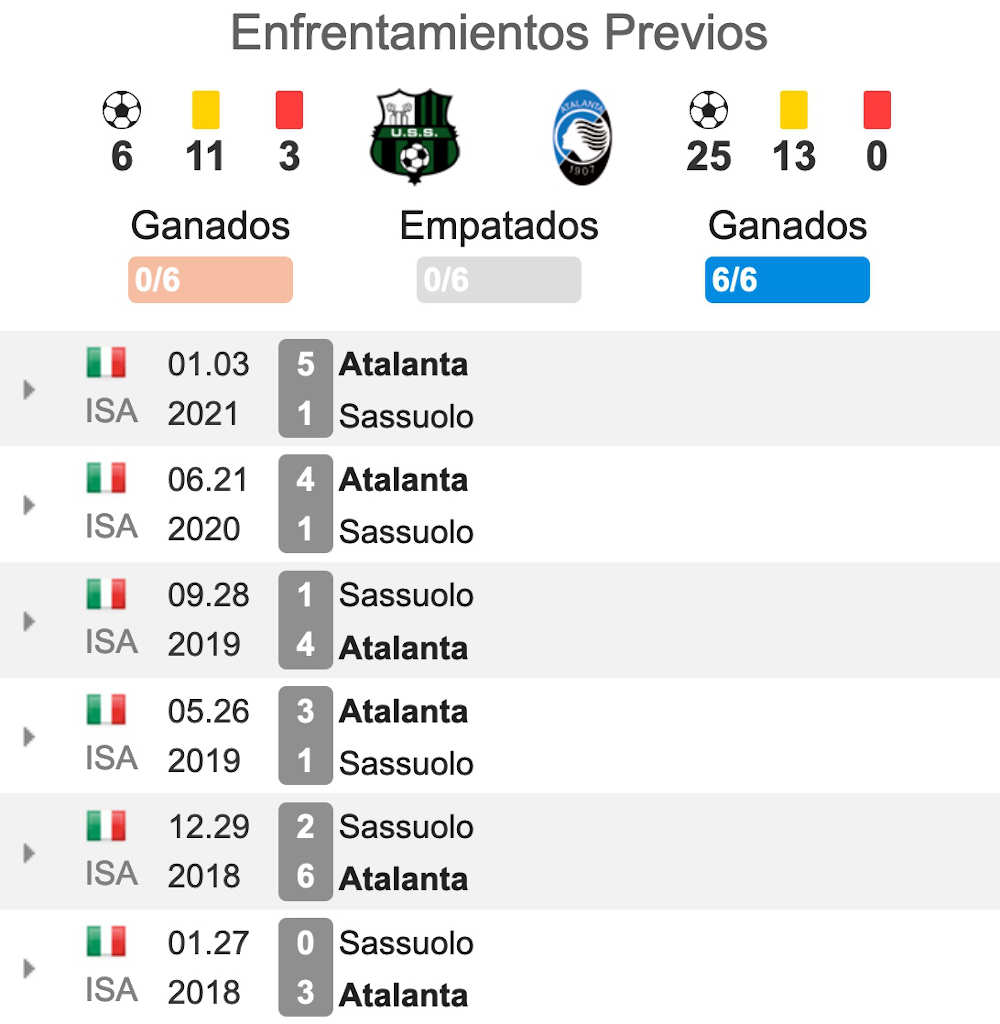Expand the 01.27 2018 match arrow

29,968
